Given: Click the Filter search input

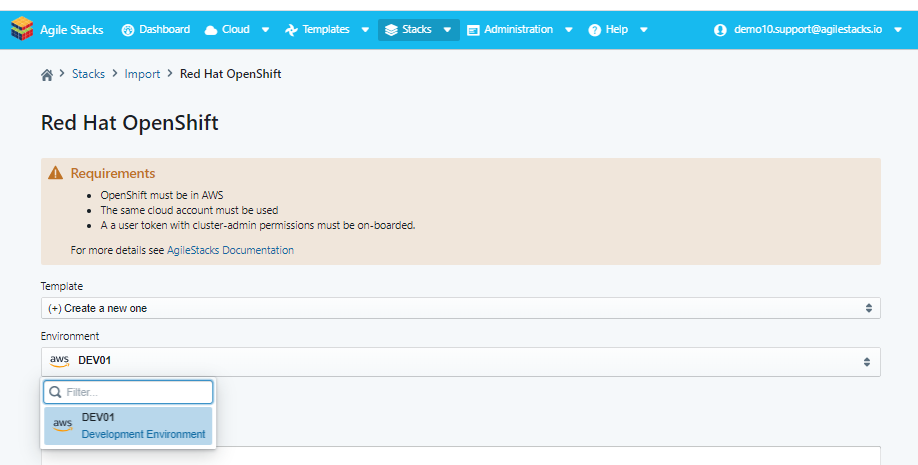Looking at the screenshot, I should (x=128, y=392).
